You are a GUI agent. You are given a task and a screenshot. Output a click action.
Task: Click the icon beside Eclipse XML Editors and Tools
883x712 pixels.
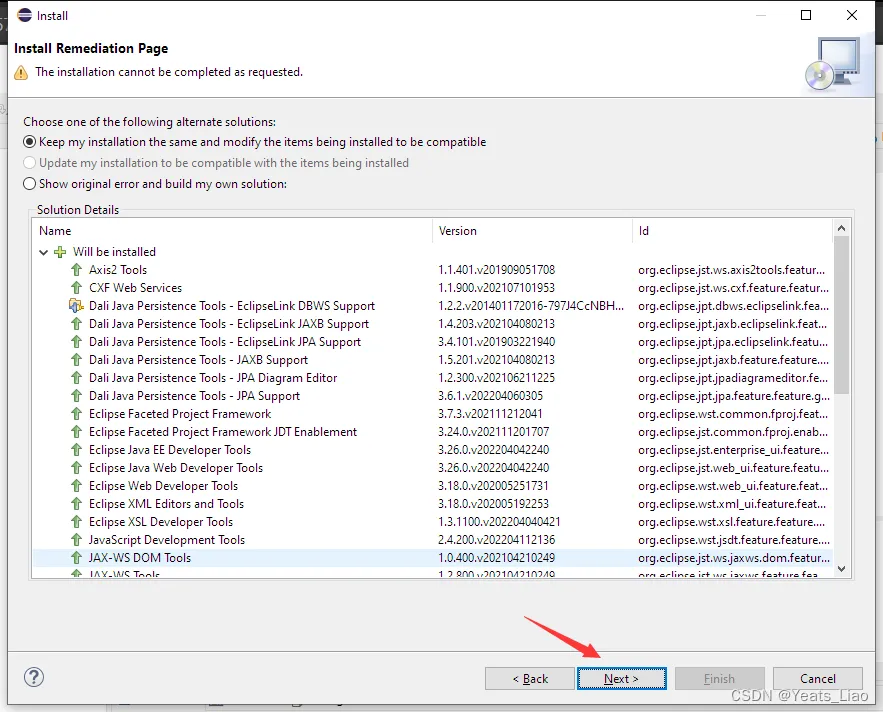[76, 504]
